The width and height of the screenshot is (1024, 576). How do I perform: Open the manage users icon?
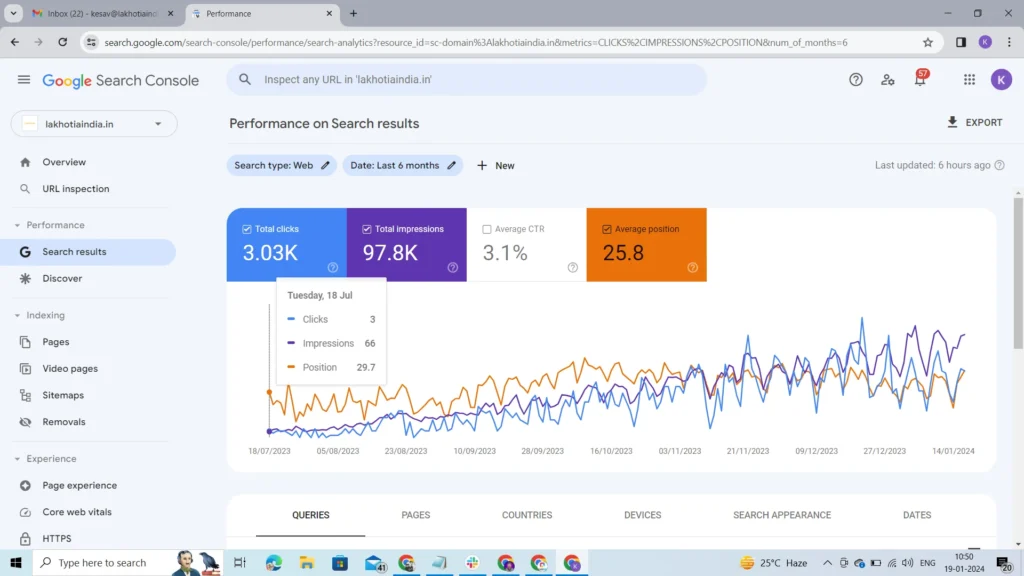[887, 80]
